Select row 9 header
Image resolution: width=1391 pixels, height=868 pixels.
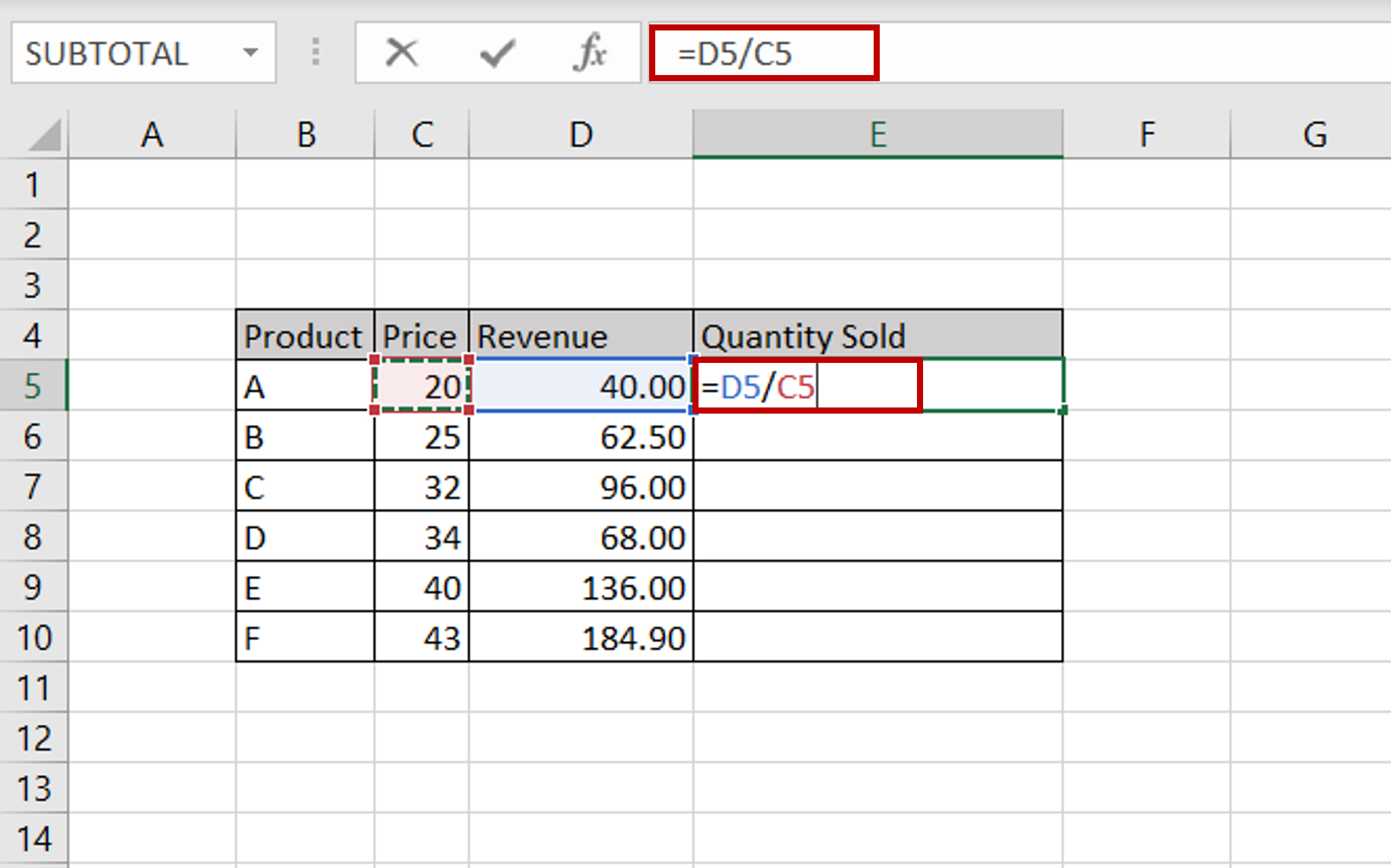[34, 587]
